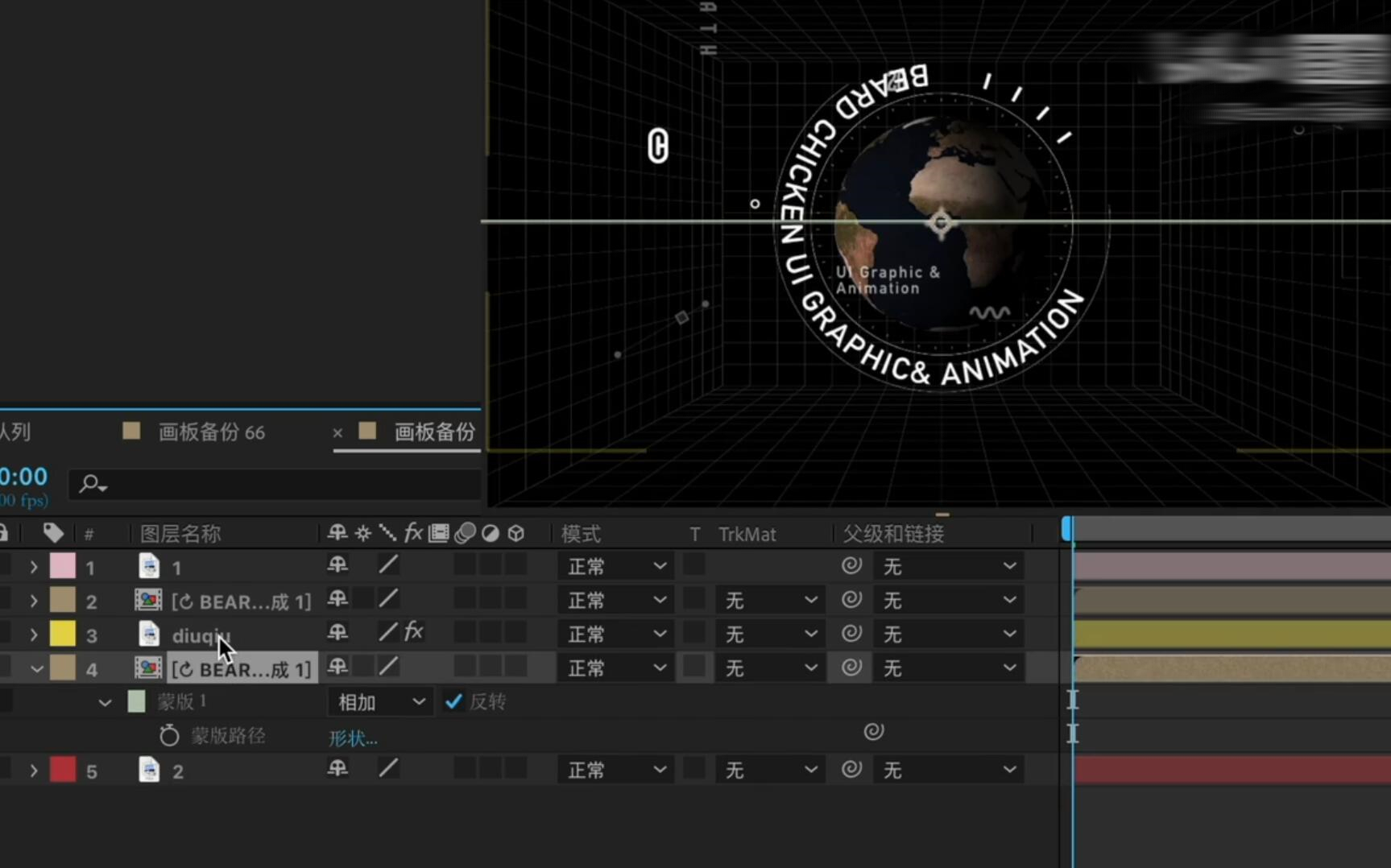Screen dimensions: 1391x868
Task: Collapse the 蒙版 1 mask group
Action: pyautogui.click(x=105, y=702)
